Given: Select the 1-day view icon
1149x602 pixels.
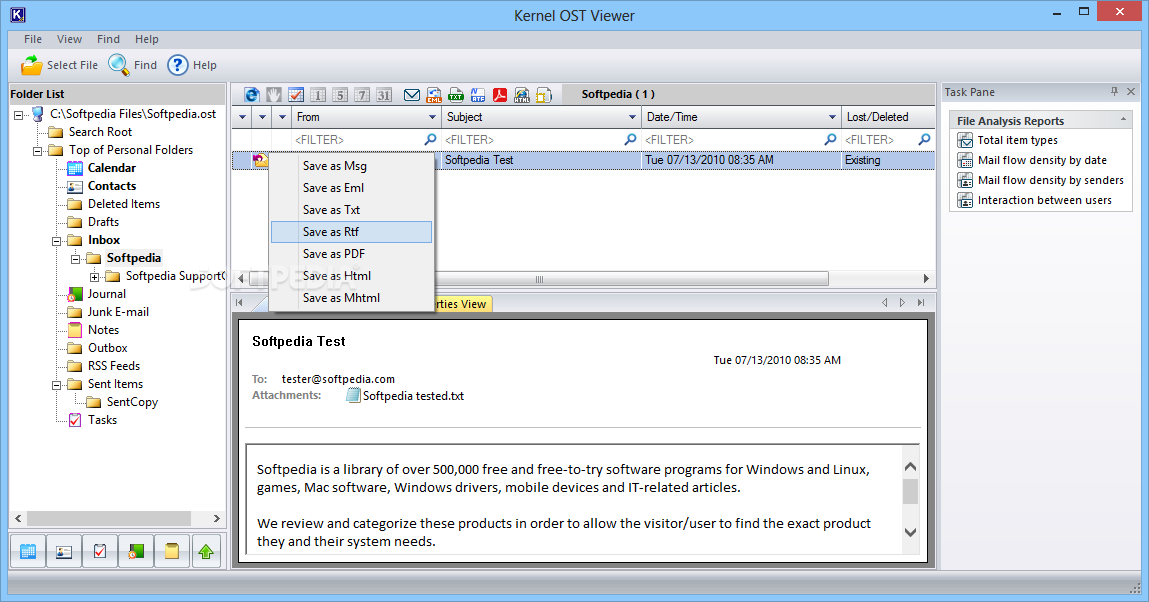Looking at the screenshot, I should pos(318,94).
